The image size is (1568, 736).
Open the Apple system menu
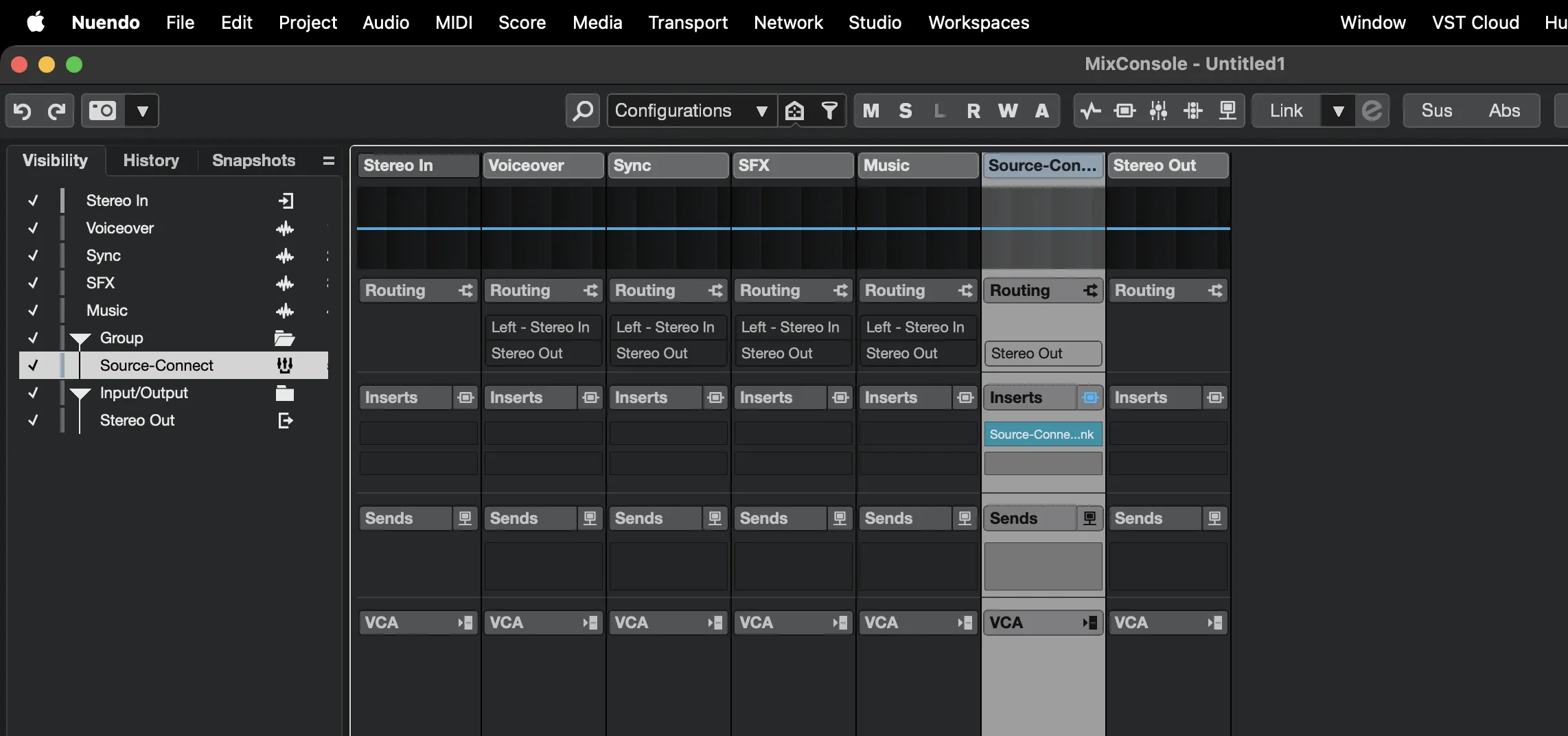point(36,23)
